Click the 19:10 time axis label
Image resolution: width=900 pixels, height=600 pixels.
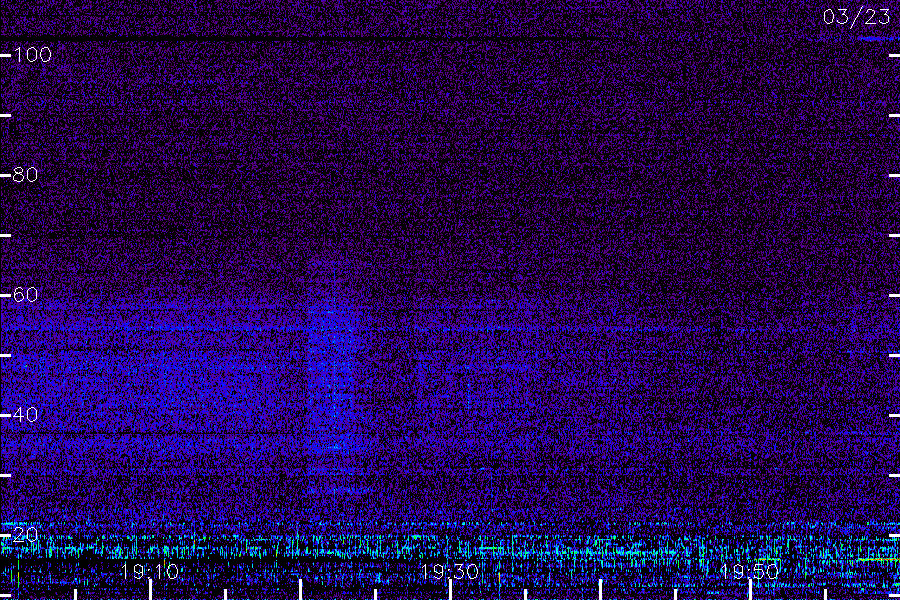click(150, 571)
